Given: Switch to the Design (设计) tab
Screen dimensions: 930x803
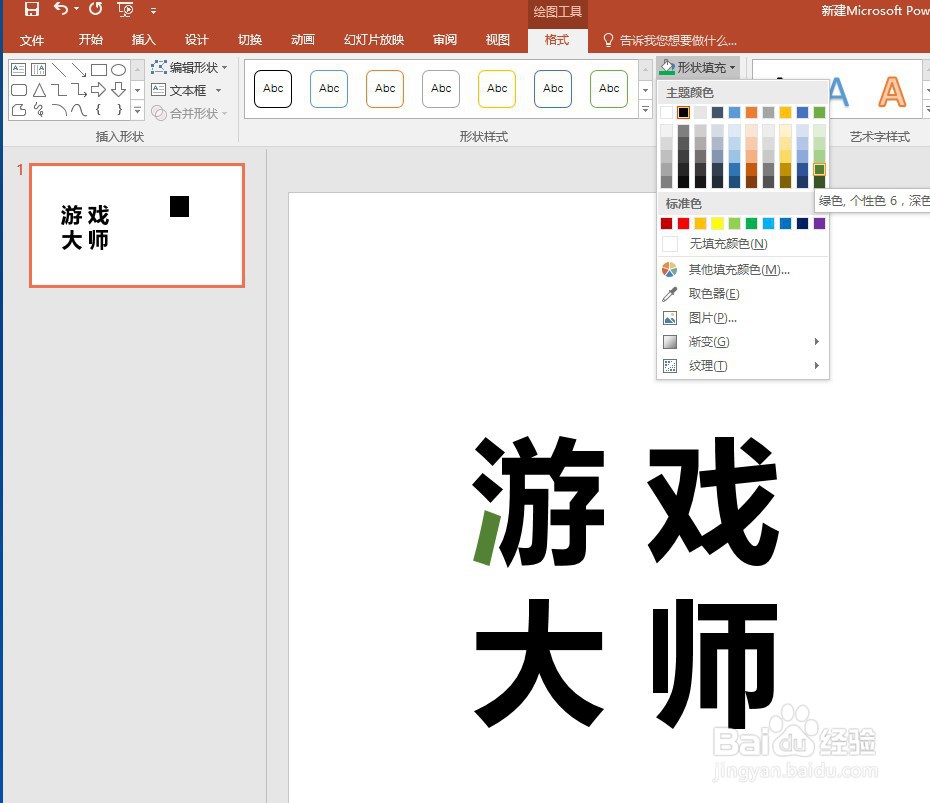Looking at the screenshot, I should coord(196,40).
